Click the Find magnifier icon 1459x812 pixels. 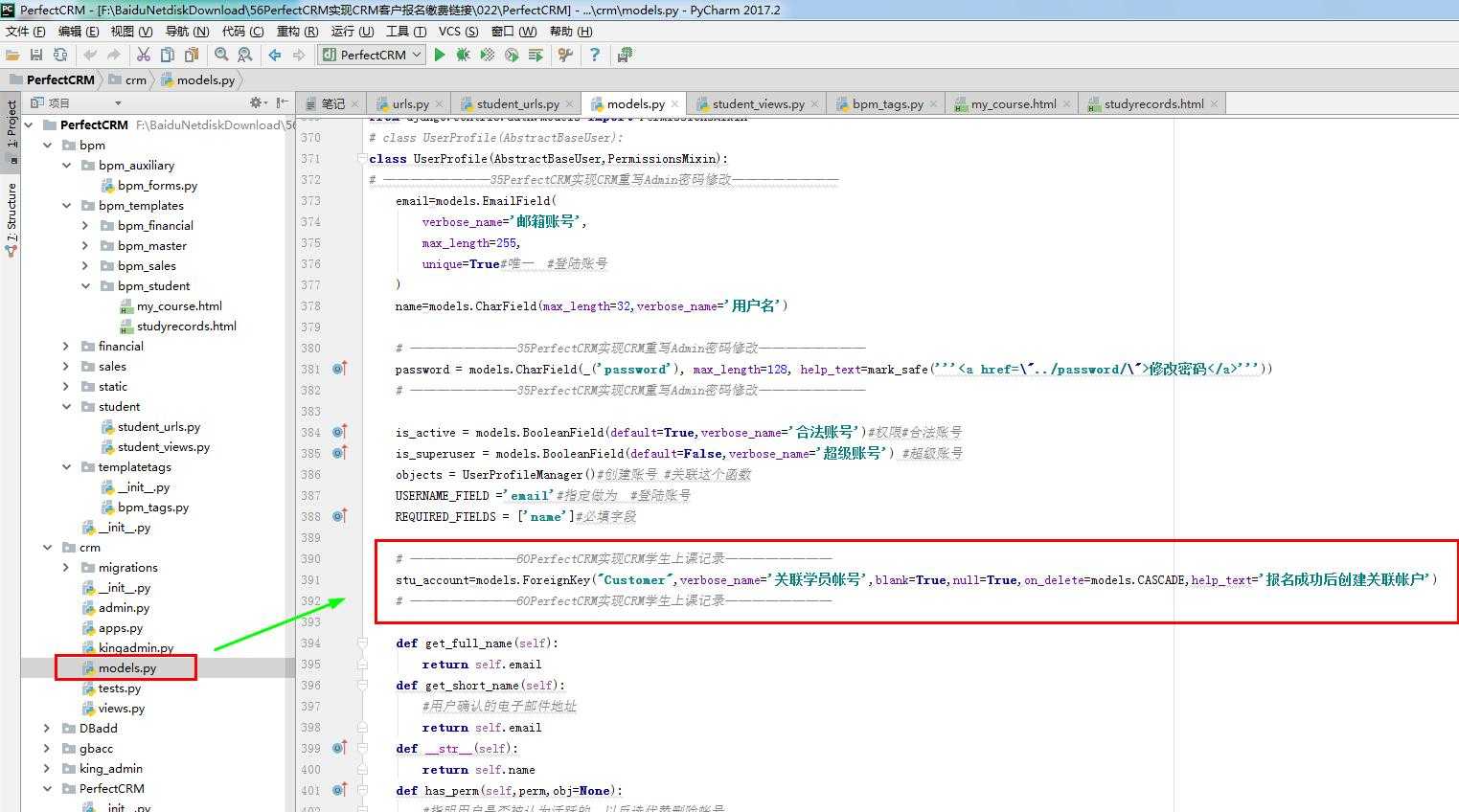coord(221,55)
